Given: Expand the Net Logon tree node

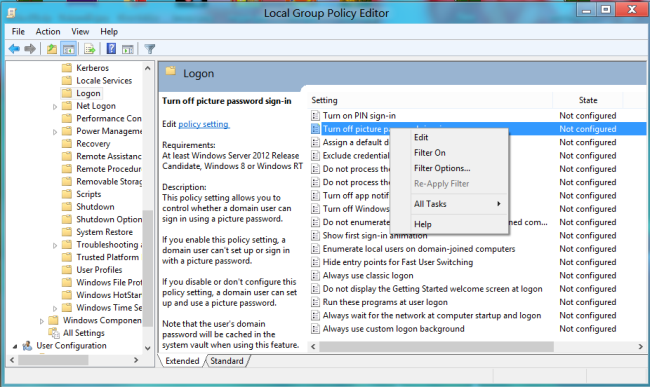Looking at the screenshot, I should (55, 106).
